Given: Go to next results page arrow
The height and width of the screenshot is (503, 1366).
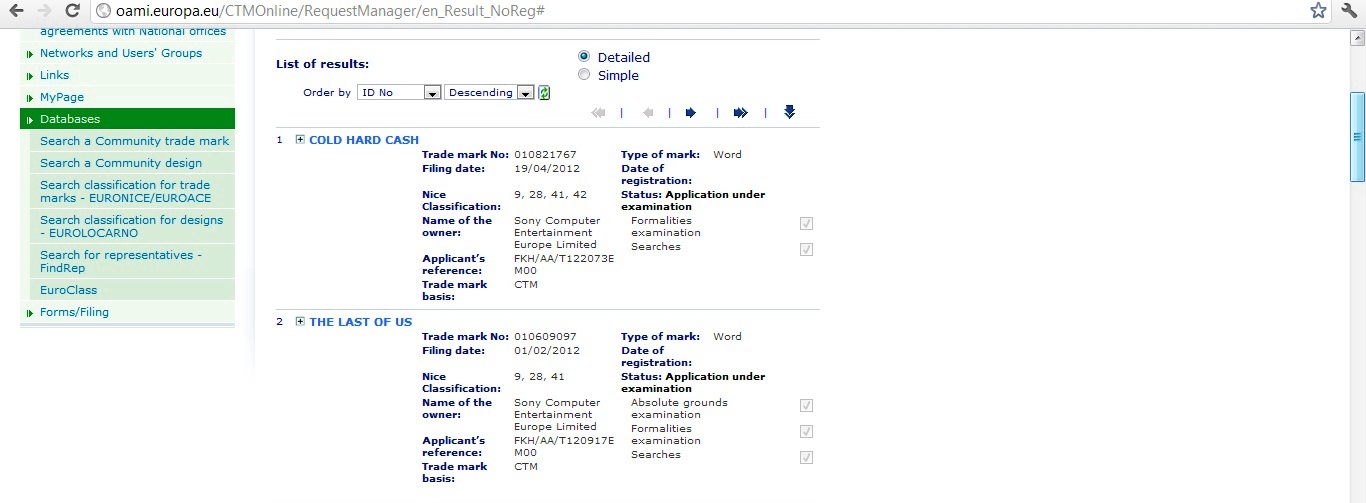Looking at the screenshot, I should [691, 113].
